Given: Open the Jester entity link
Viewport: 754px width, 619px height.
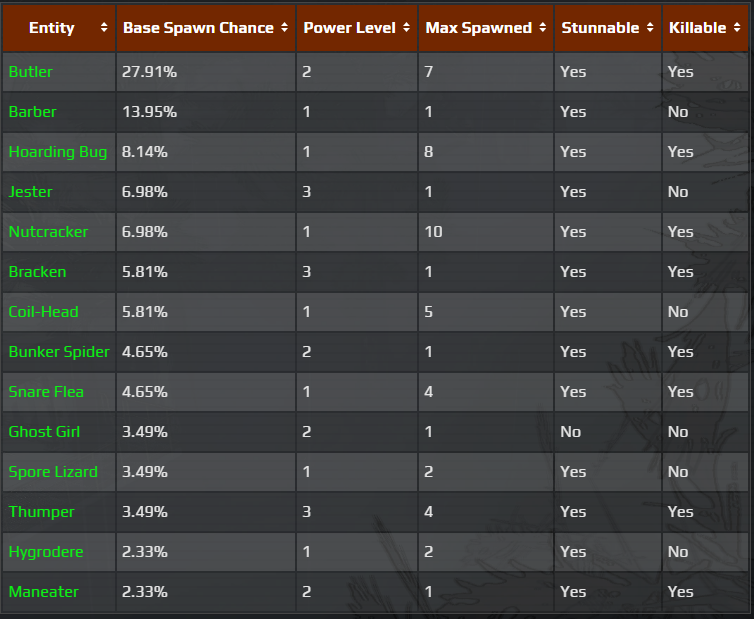Looking at the screenshot, I should tap(31, 192).
